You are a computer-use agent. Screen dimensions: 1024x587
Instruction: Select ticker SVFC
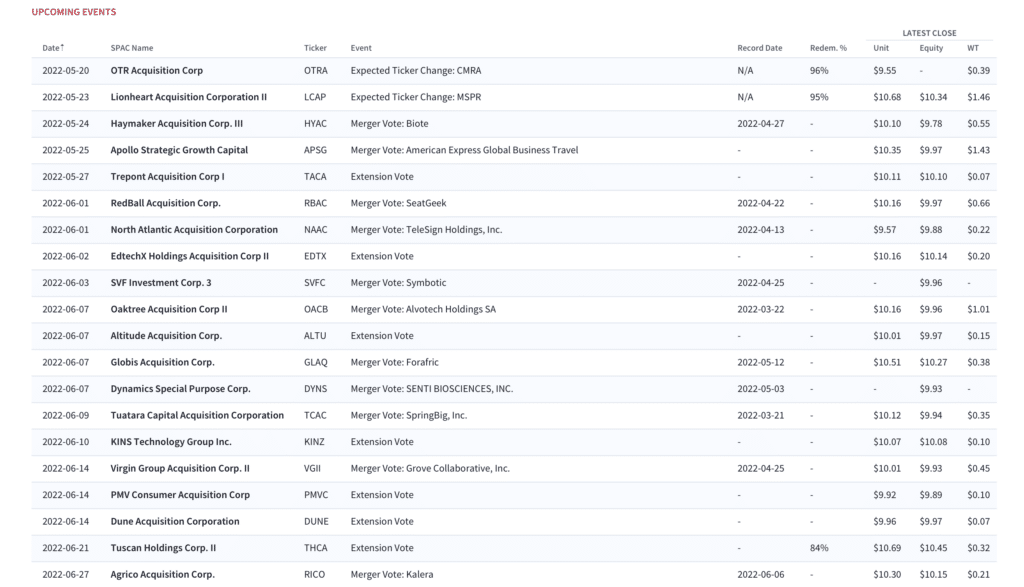[314, 283]
